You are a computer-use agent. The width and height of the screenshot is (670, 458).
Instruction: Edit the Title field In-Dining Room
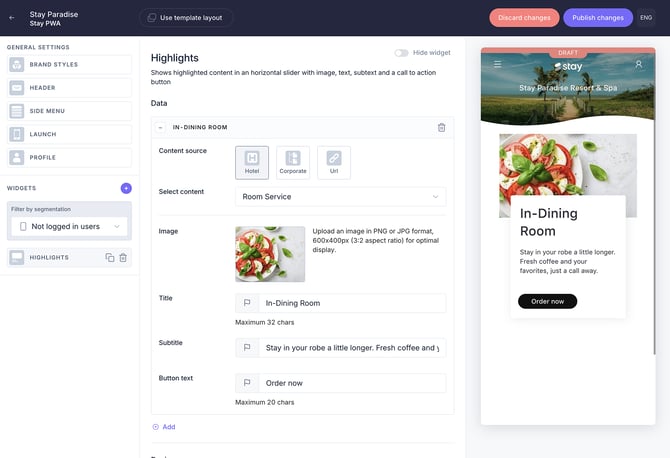pyautogui.click(x=352, y=303)
